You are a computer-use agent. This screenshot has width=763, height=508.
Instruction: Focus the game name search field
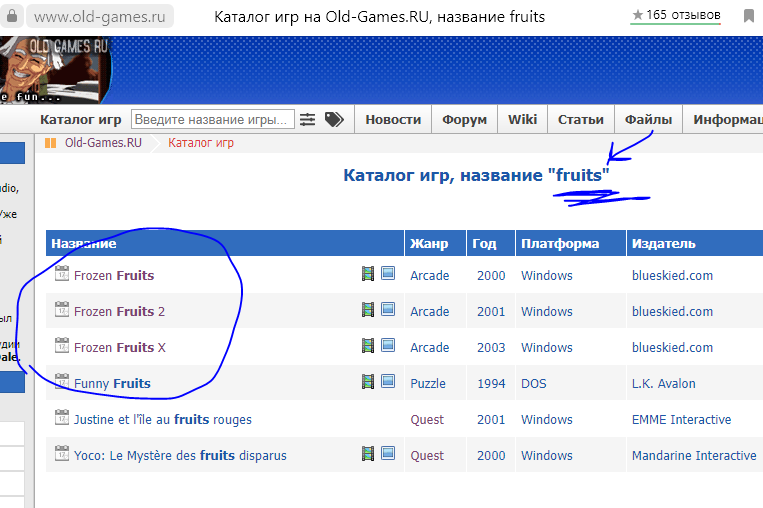click(x=213, y=119)
